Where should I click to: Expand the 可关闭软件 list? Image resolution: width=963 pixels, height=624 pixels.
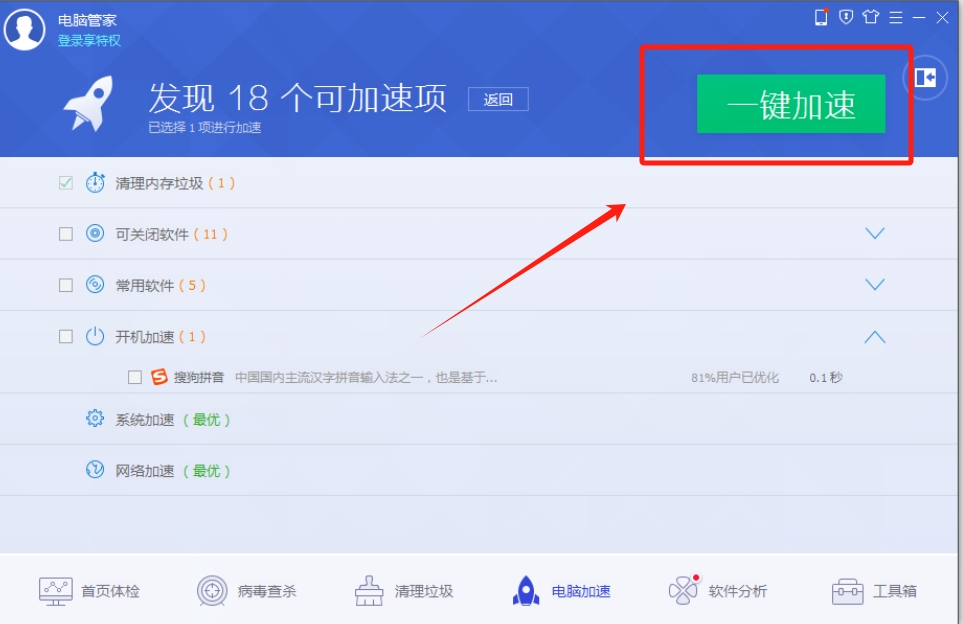pos(875,234)
